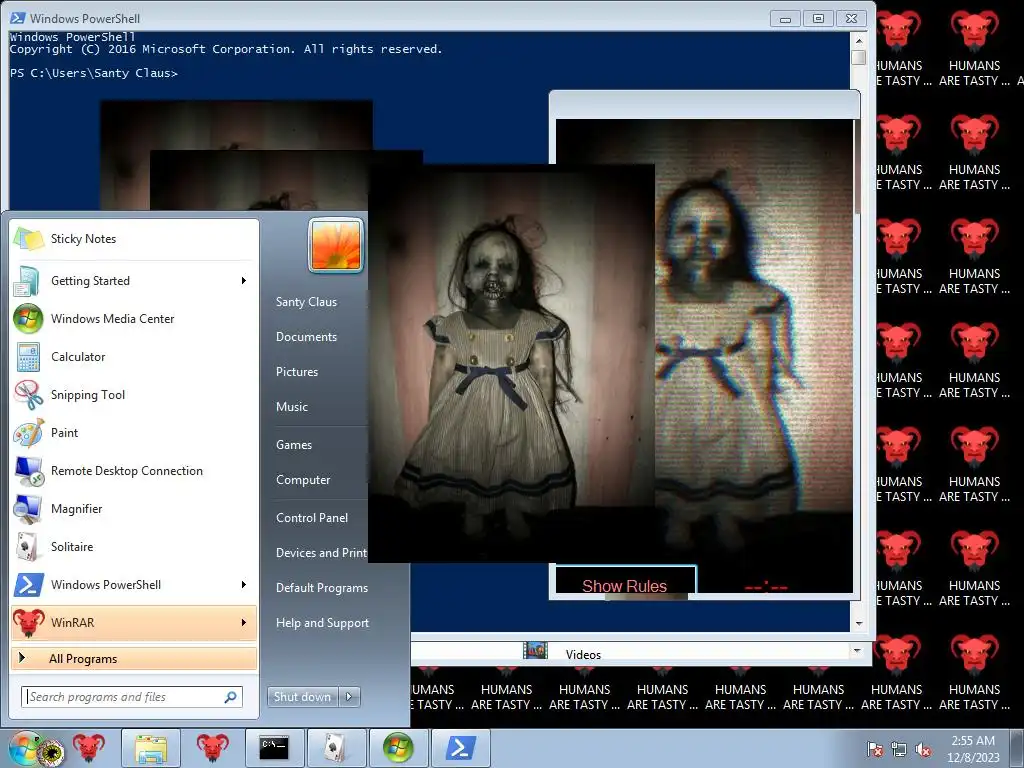This screenshot has height=768, width=1024.
Task: Click the PowerShell prompt line text
Action: point(93,73)
